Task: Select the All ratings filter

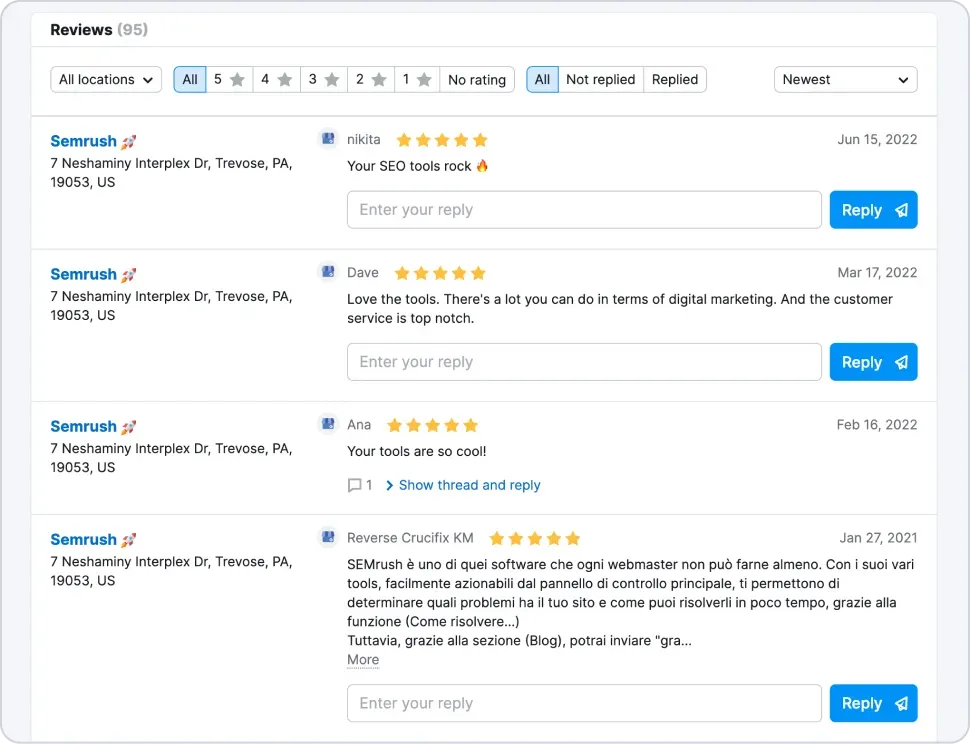Action: [x=190, y=80]
